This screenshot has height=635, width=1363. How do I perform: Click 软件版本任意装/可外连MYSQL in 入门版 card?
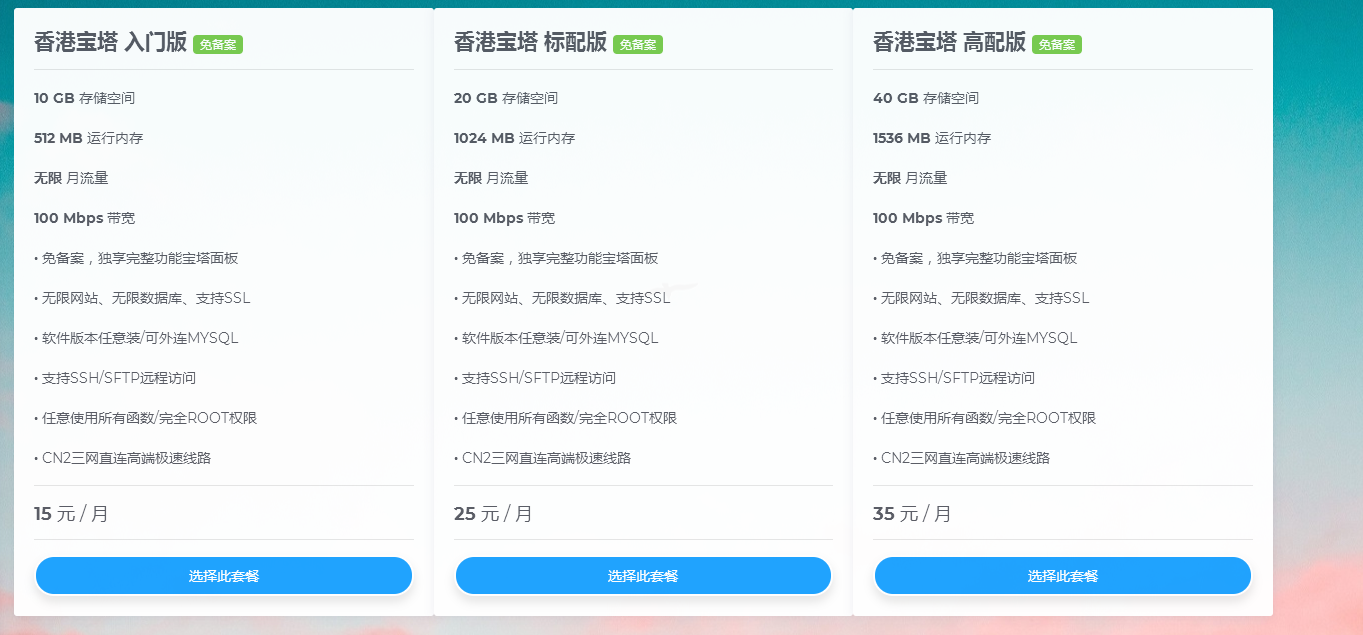(136, 338)
